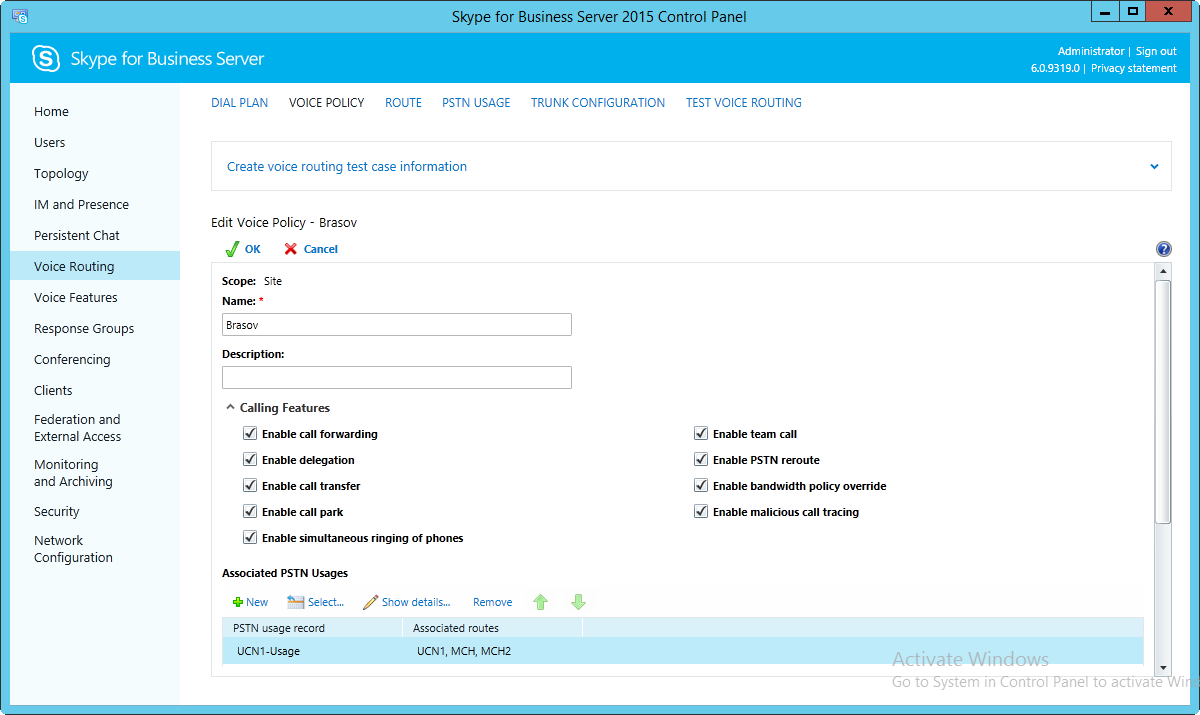The width and height of the screenshot is (1200, 715).
Task: Click the Administrator link
Action: coord(1091,52)
